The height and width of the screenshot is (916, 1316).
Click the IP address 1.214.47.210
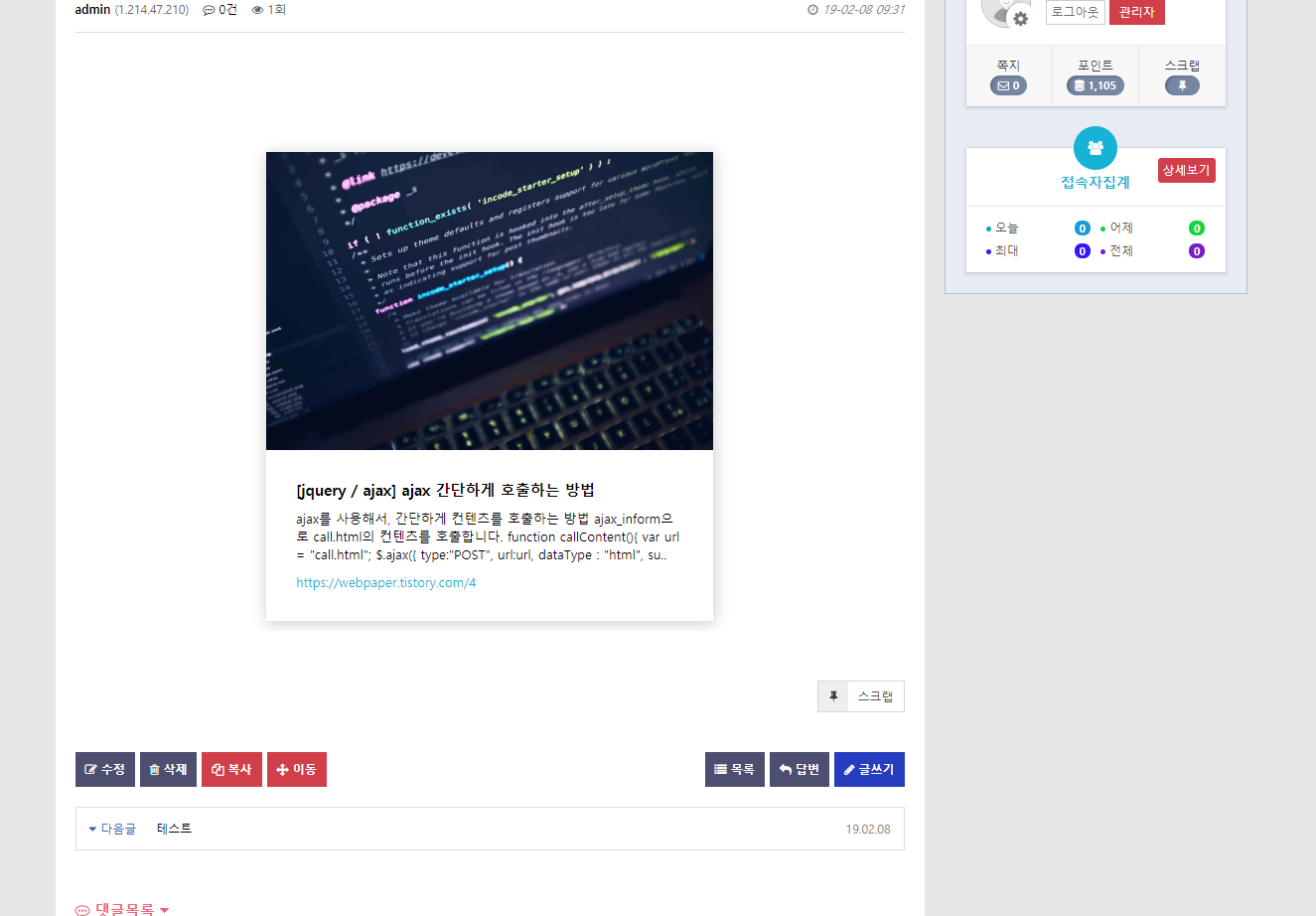pos(152,10)
